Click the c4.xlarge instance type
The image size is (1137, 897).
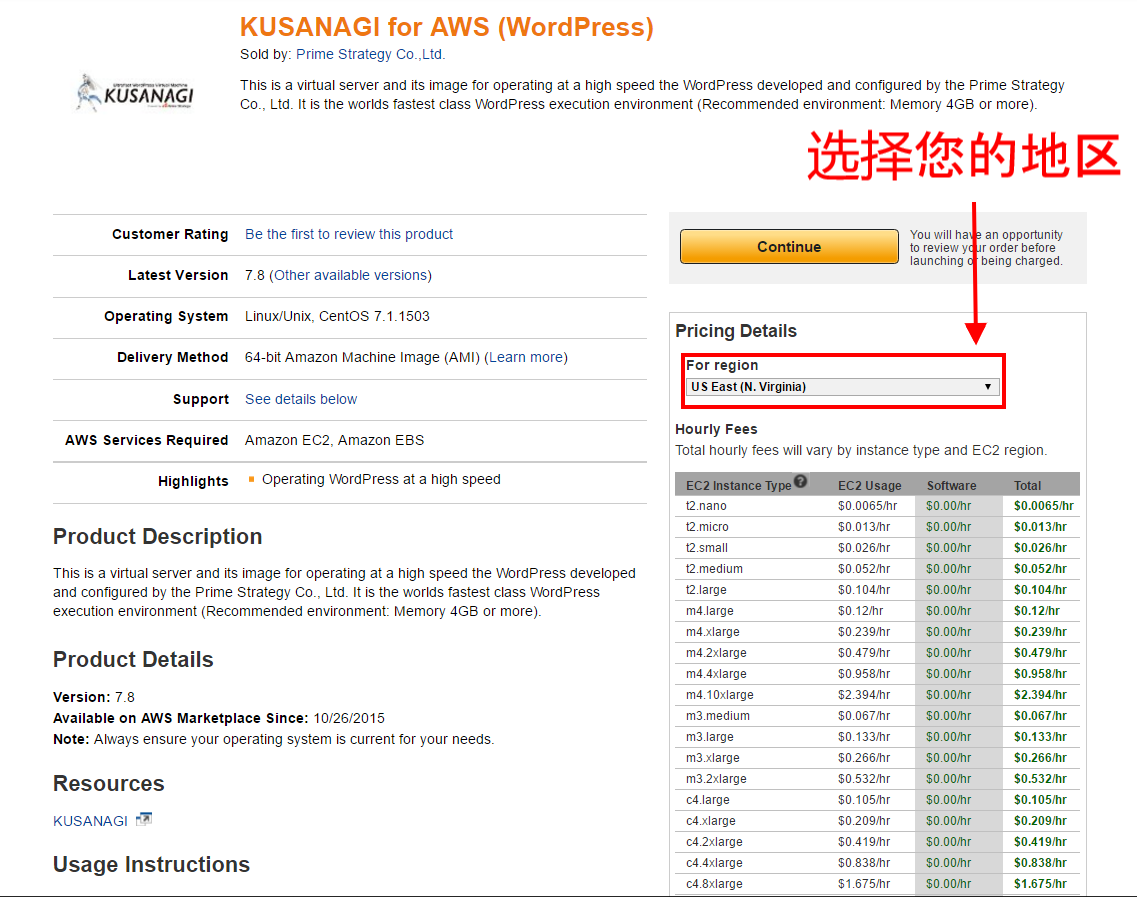(x=711, y=822)
